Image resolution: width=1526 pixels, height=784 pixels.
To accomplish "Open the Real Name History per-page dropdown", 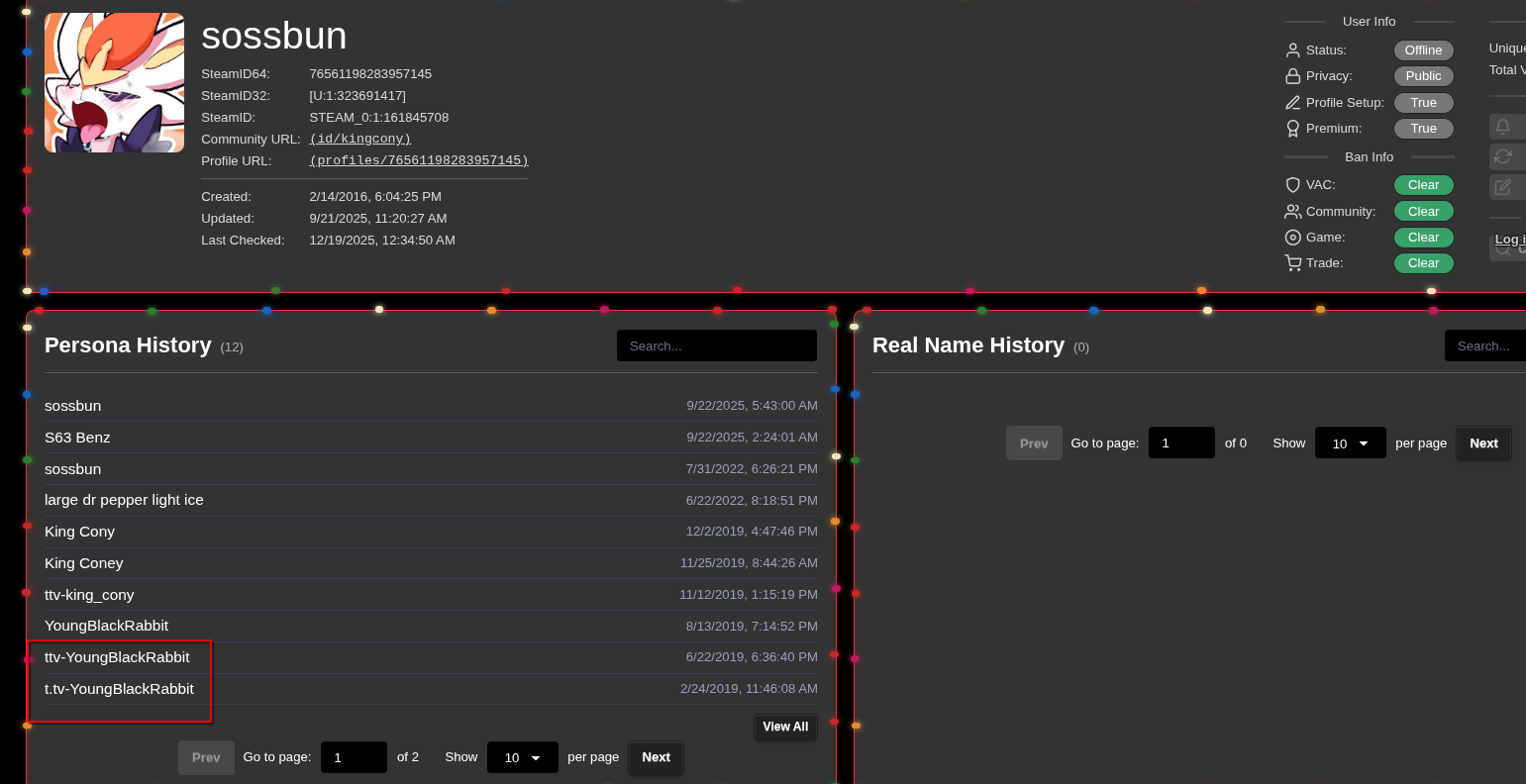I will [x=1350, y=443].
